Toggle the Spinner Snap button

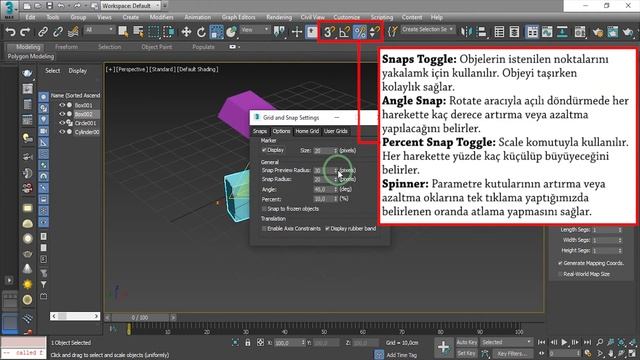pos(374,31)
